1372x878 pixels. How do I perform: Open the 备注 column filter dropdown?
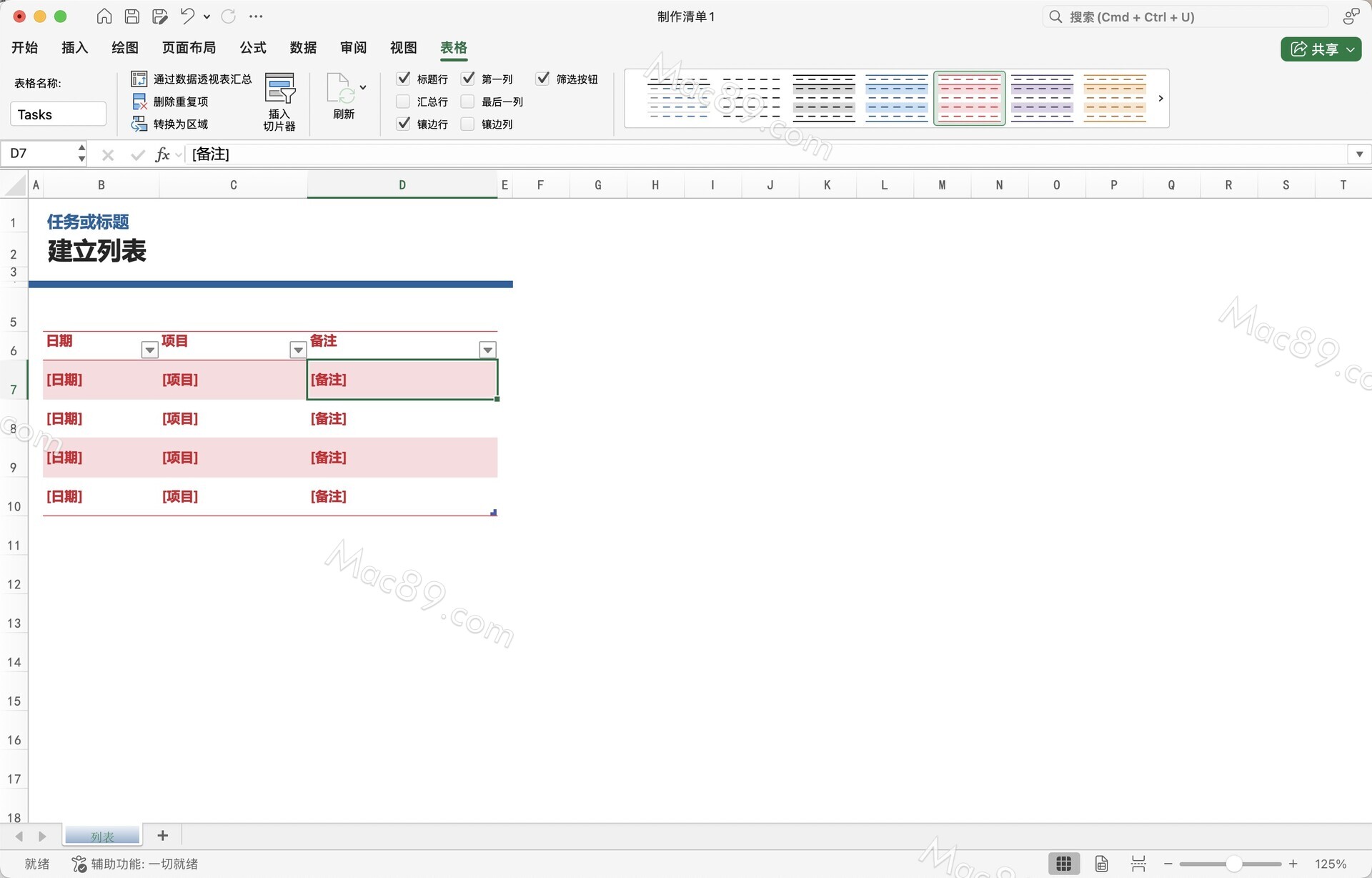pyautogui.click(x=487, y=350)
